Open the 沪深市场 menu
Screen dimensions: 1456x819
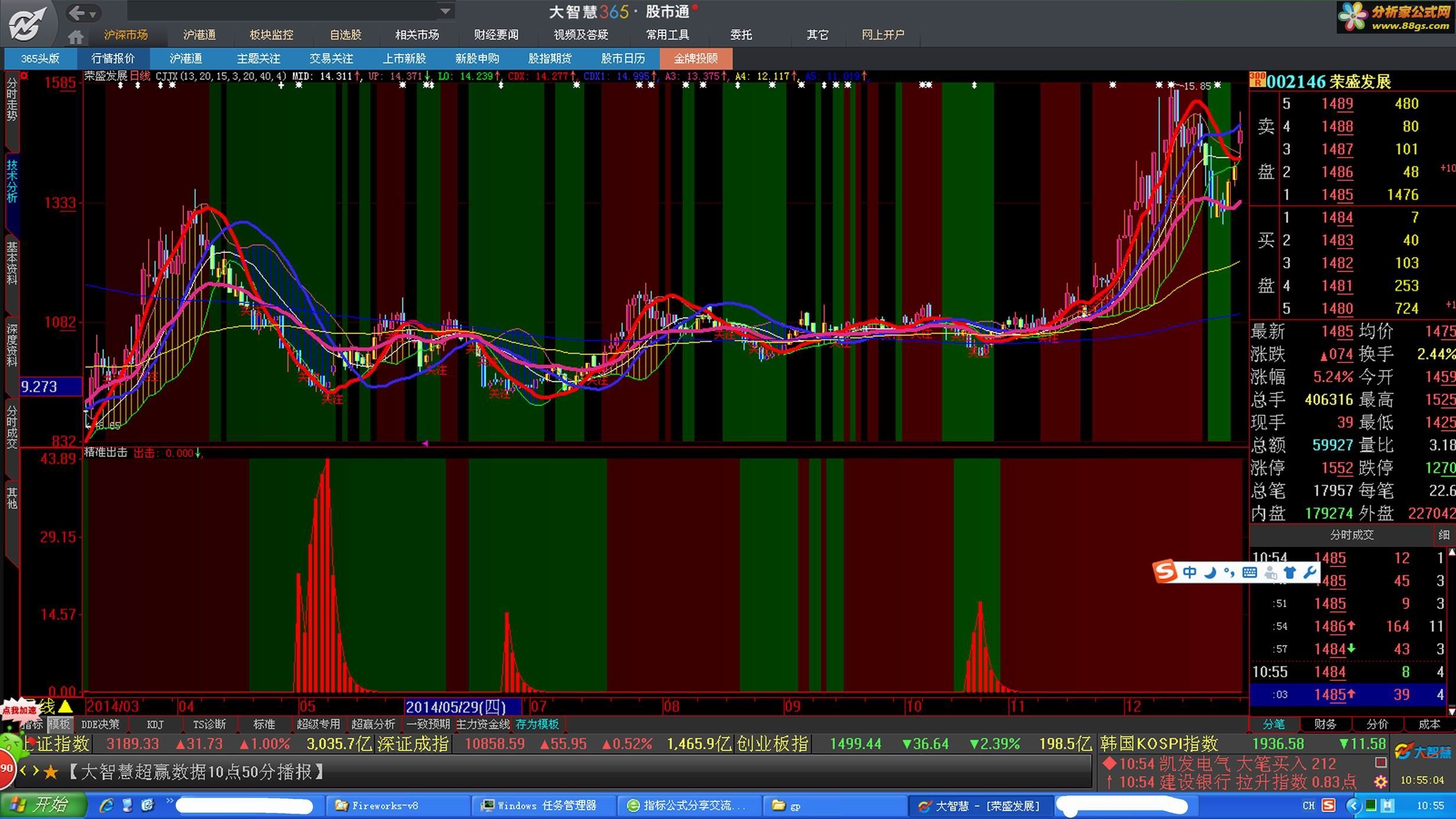[126, 35]
